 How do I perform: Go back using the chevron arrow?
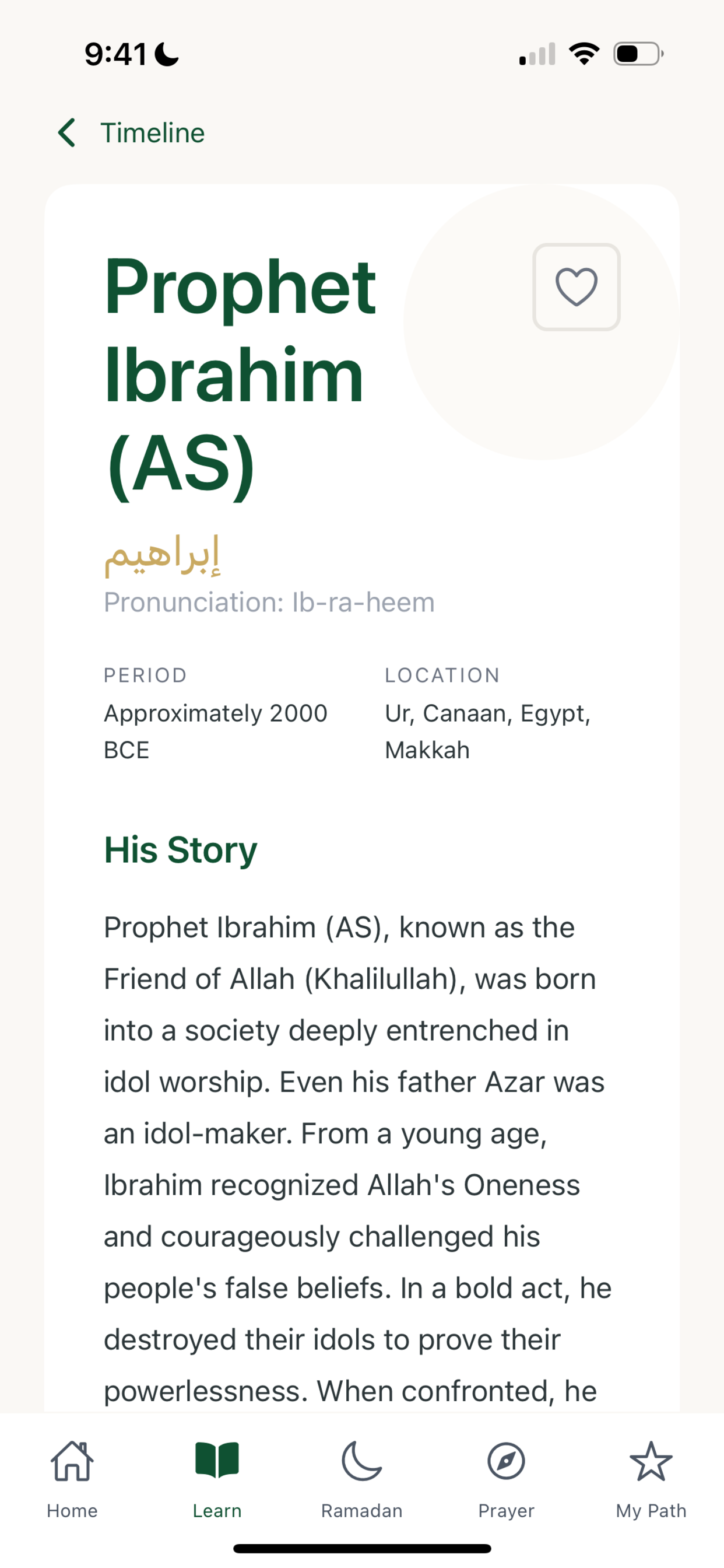coord(66,132)
